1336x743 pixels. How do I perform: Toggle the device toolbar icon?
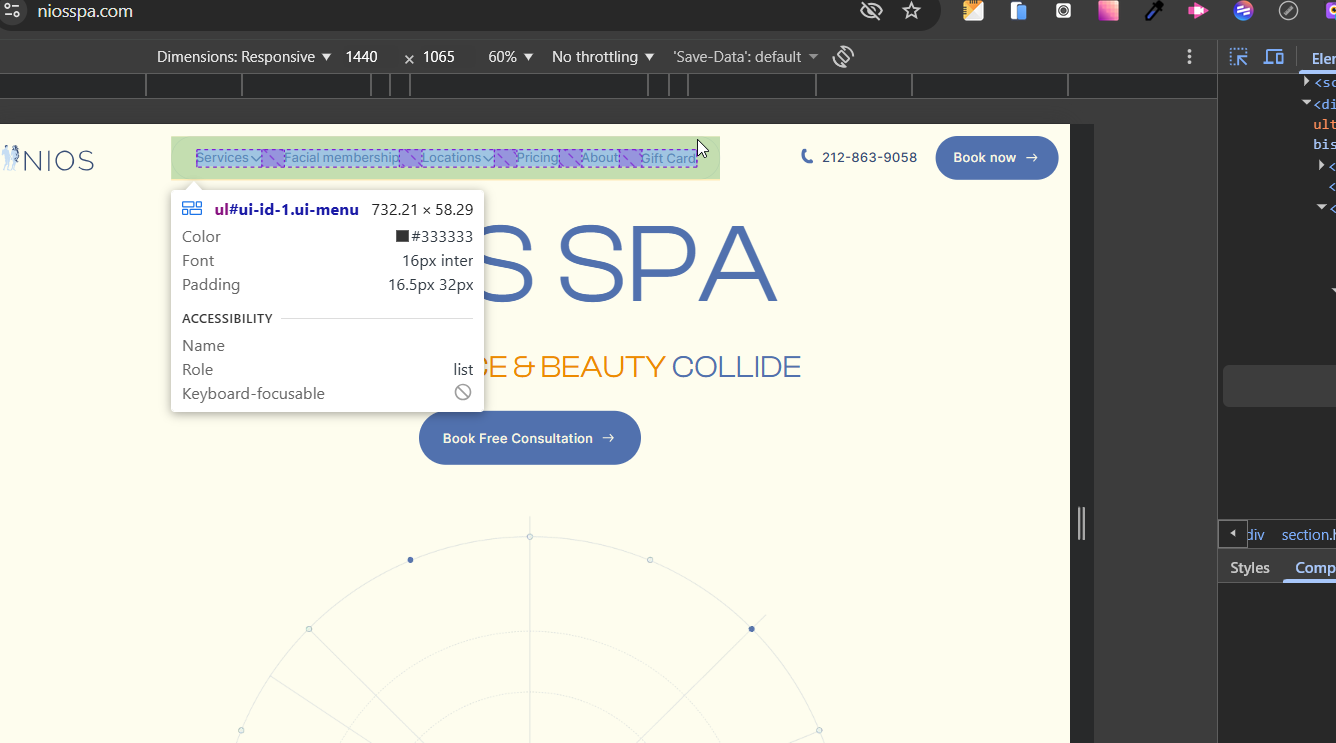[1273, 57]
